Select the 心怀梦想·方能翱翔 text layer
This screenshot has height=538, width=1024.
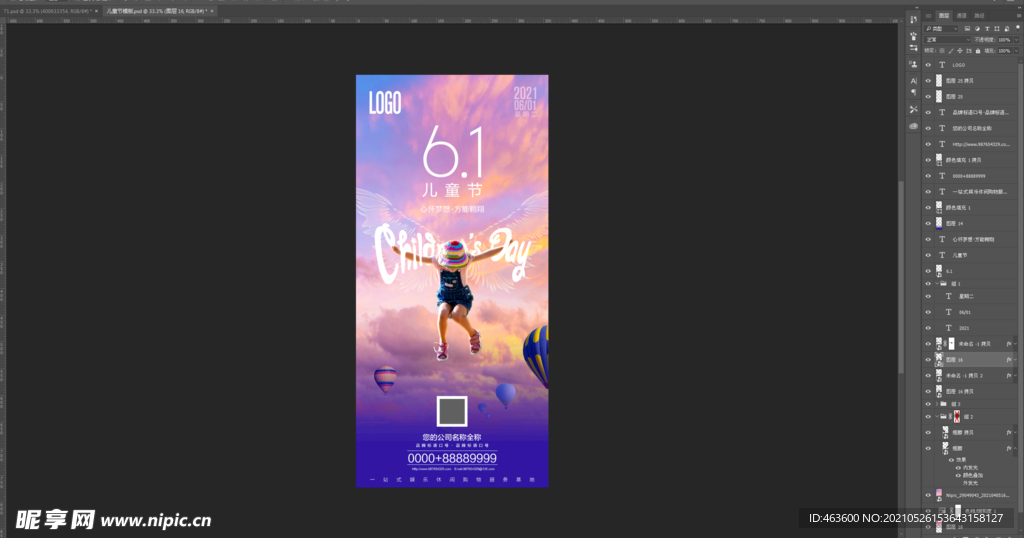point(971,240)
